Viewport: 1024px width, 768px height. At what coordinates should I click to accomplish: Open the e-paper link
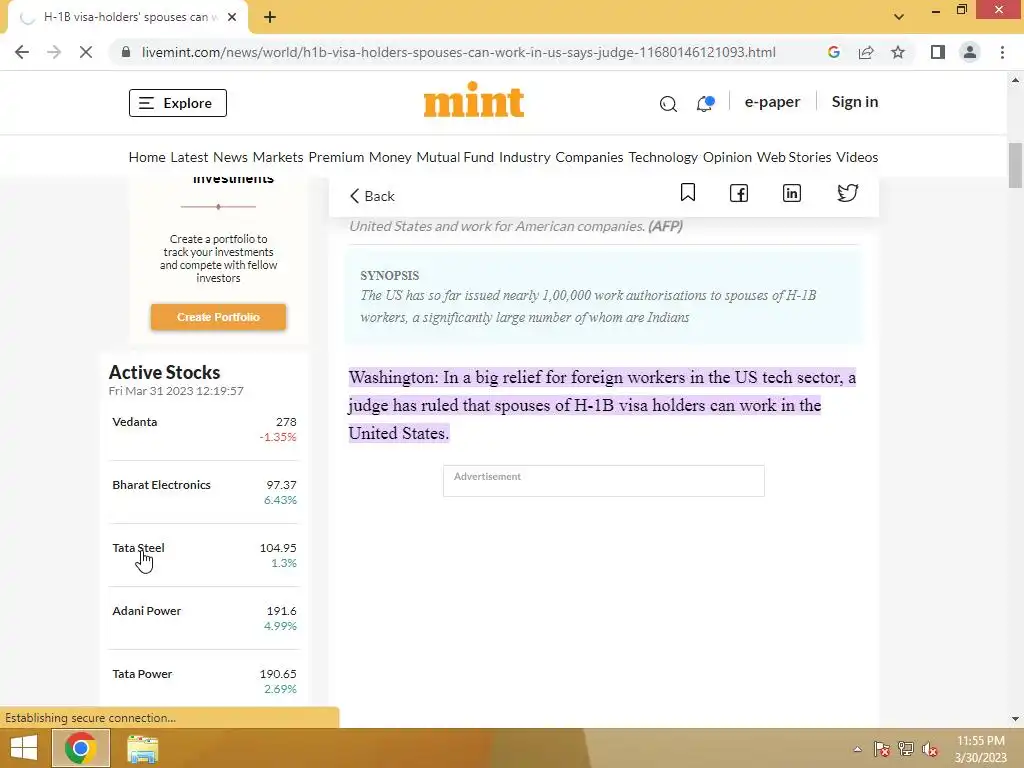772,102
